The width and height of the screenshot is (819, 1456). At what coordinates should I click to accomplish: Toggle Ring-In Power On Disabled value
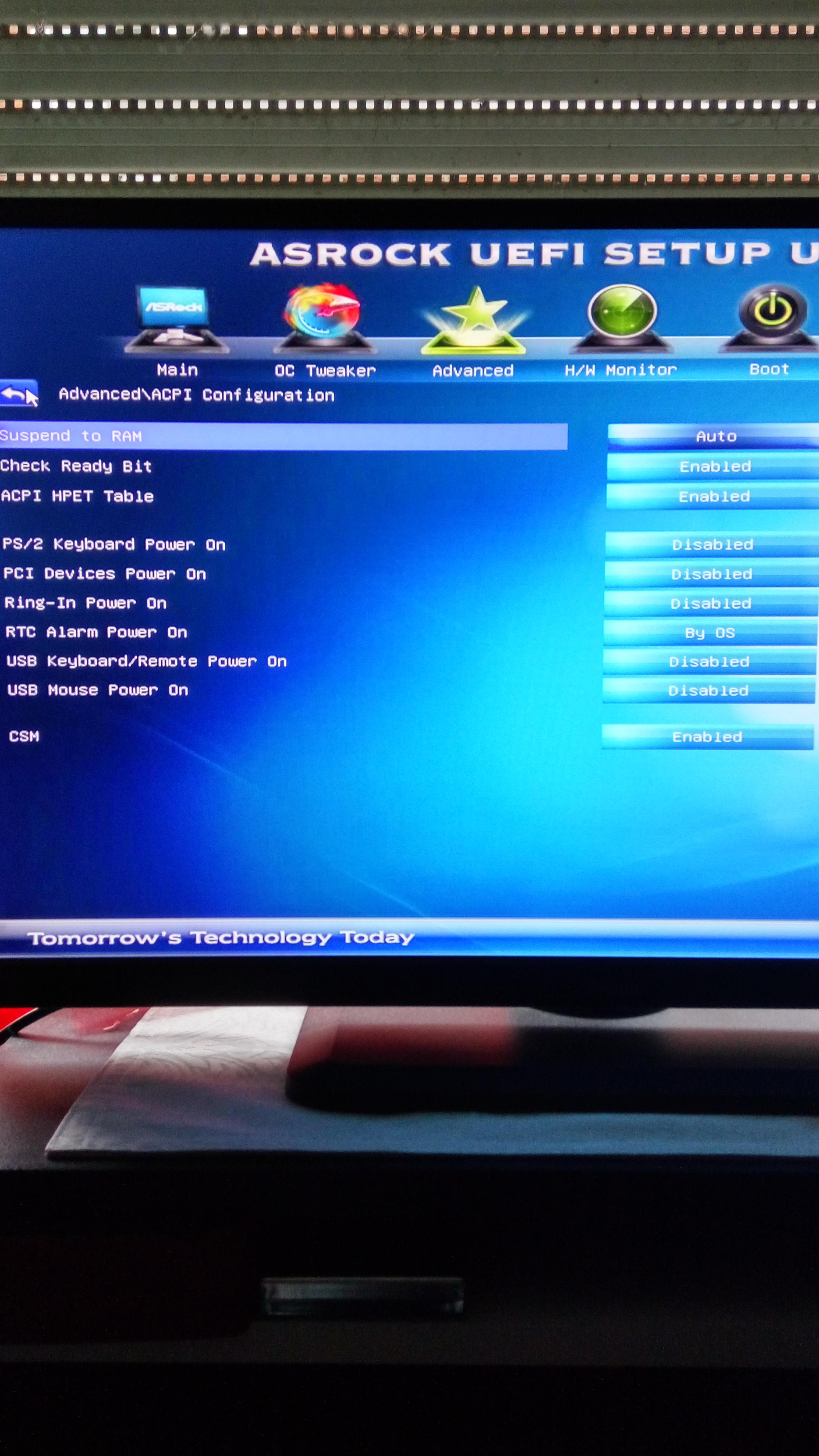point(711,604)
